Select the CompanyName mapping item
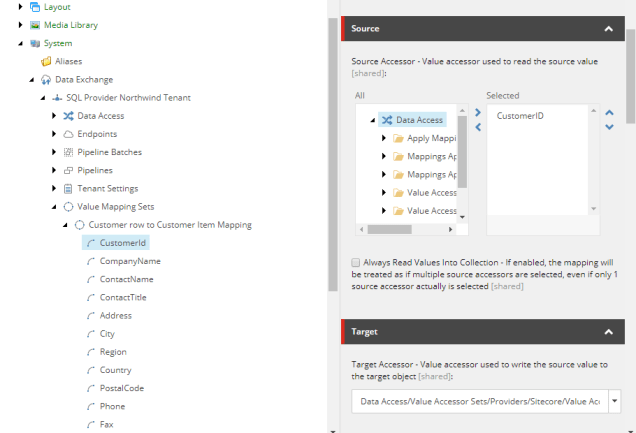The width and height of the screenshot is (636, 433). pos(130,261)
